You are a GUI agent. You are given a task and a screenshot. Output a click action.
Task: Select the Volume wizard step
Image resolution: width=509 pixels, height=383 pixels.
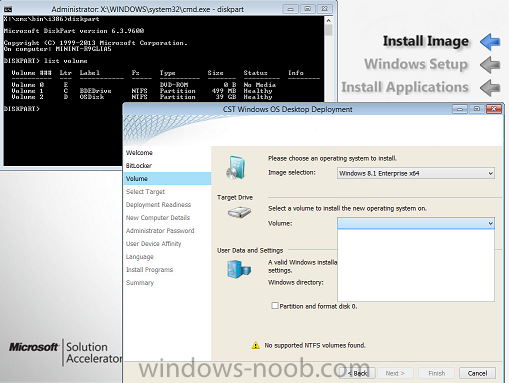click(167, 179)
